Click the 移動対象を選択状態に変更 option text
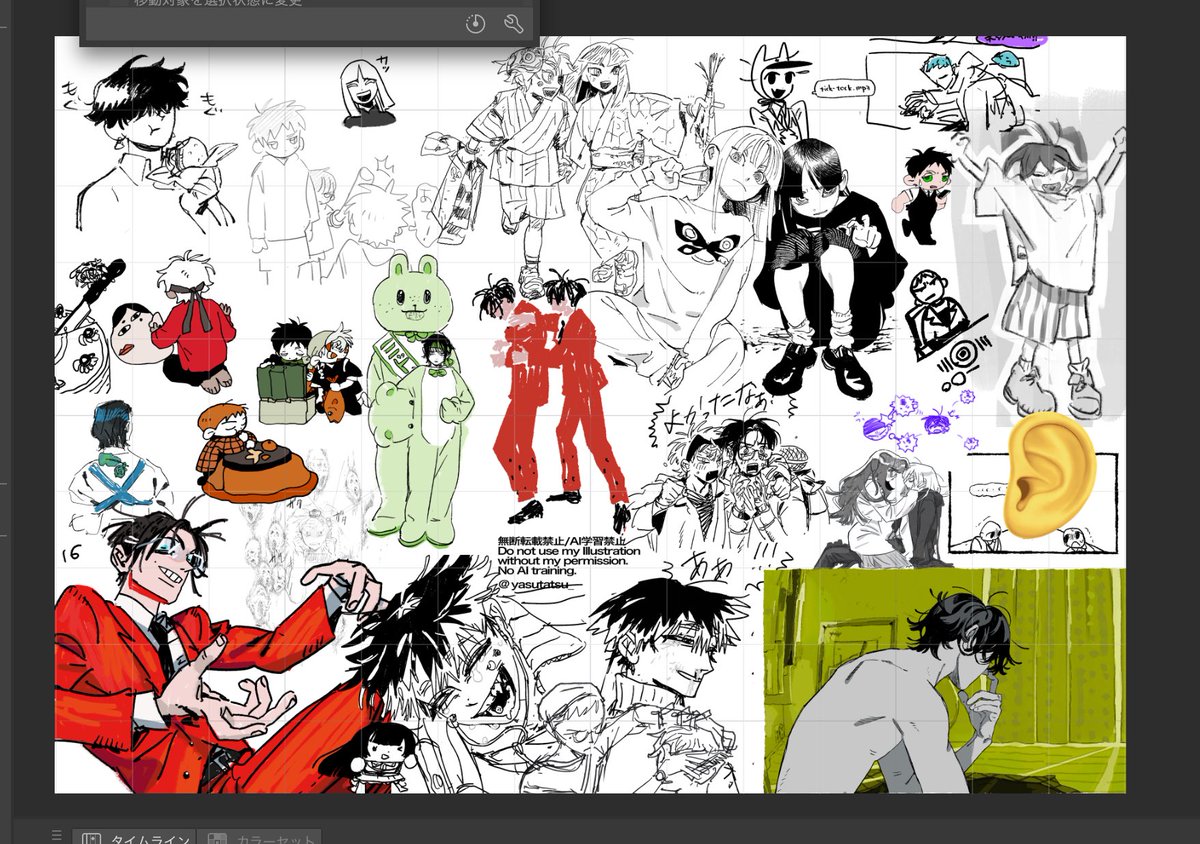The image size is (1200, 844). point(218,3)
